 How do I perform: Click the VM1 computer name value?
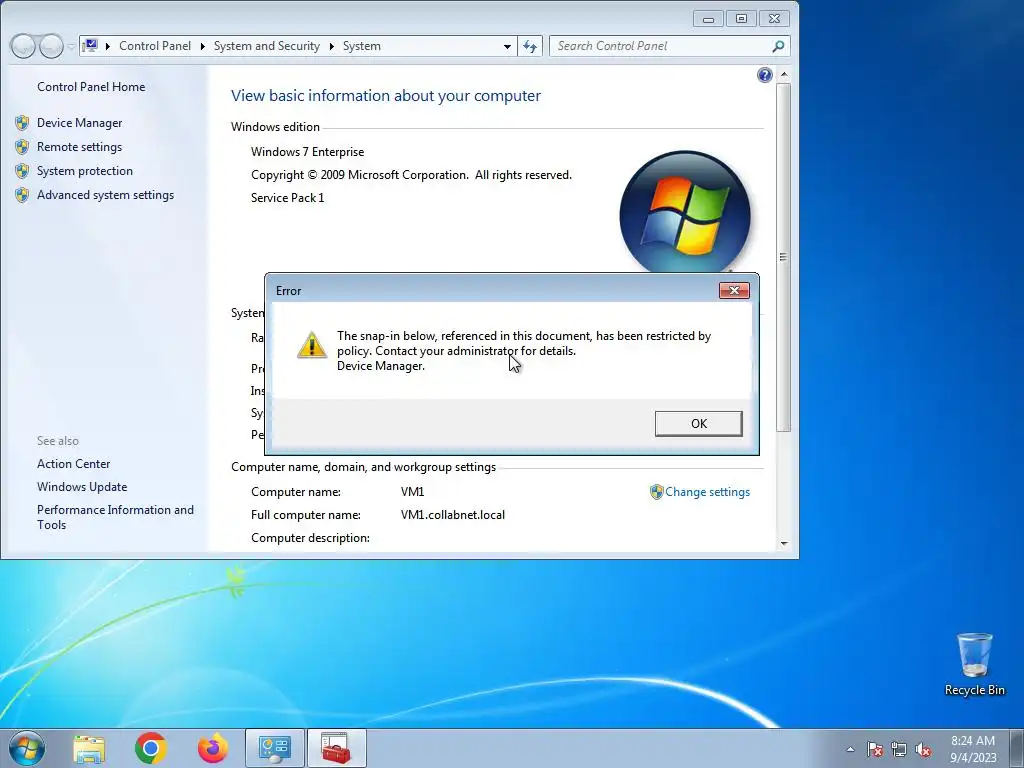[413, 492]
